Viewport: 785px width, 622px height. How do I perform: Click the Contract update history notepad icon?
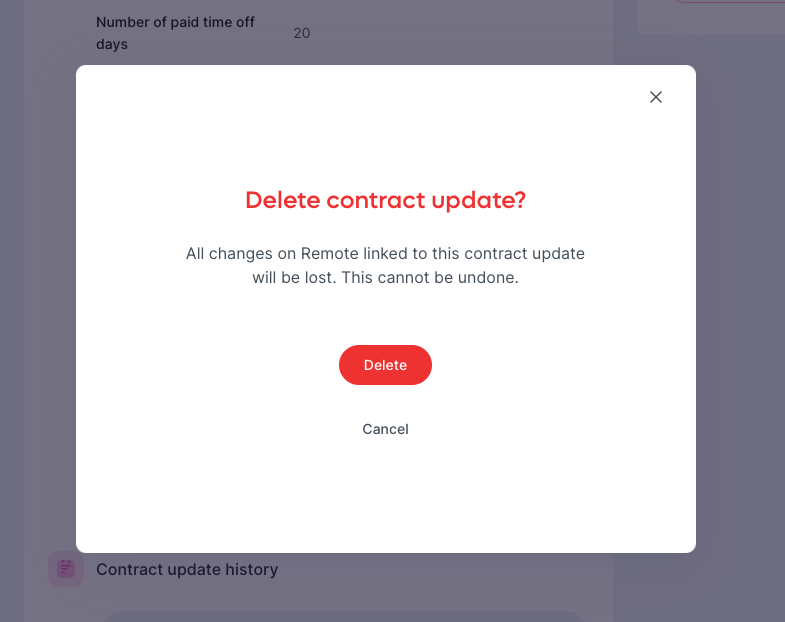click(66, 568)
